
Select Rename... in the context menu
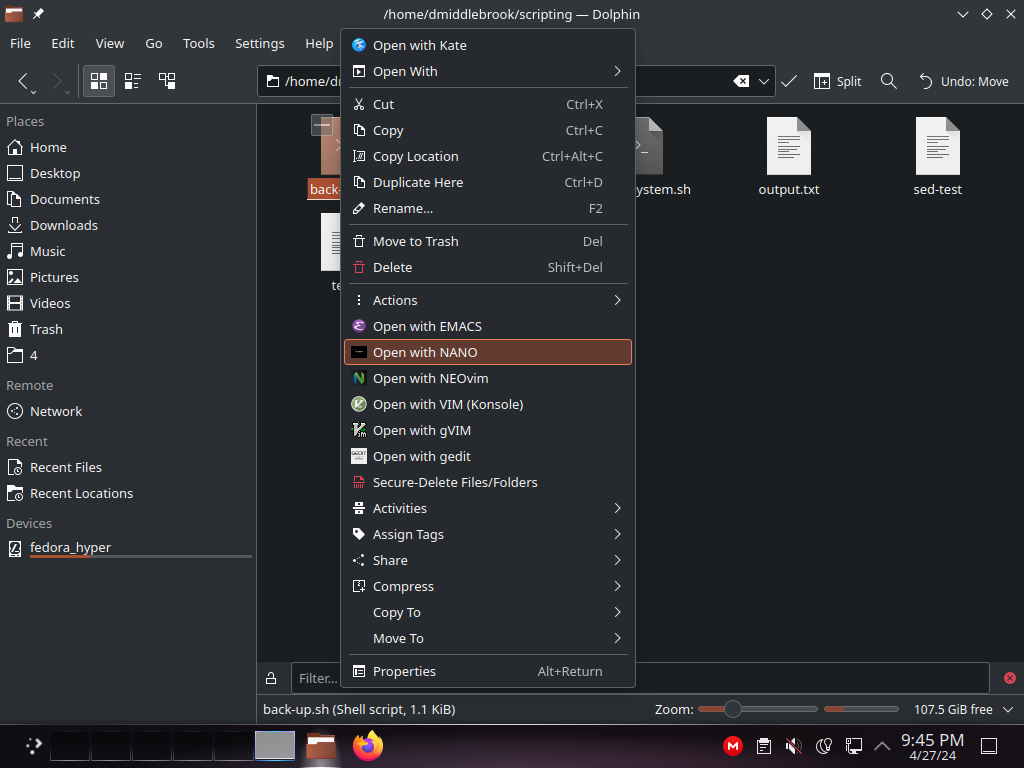click(x=488, y=209)
